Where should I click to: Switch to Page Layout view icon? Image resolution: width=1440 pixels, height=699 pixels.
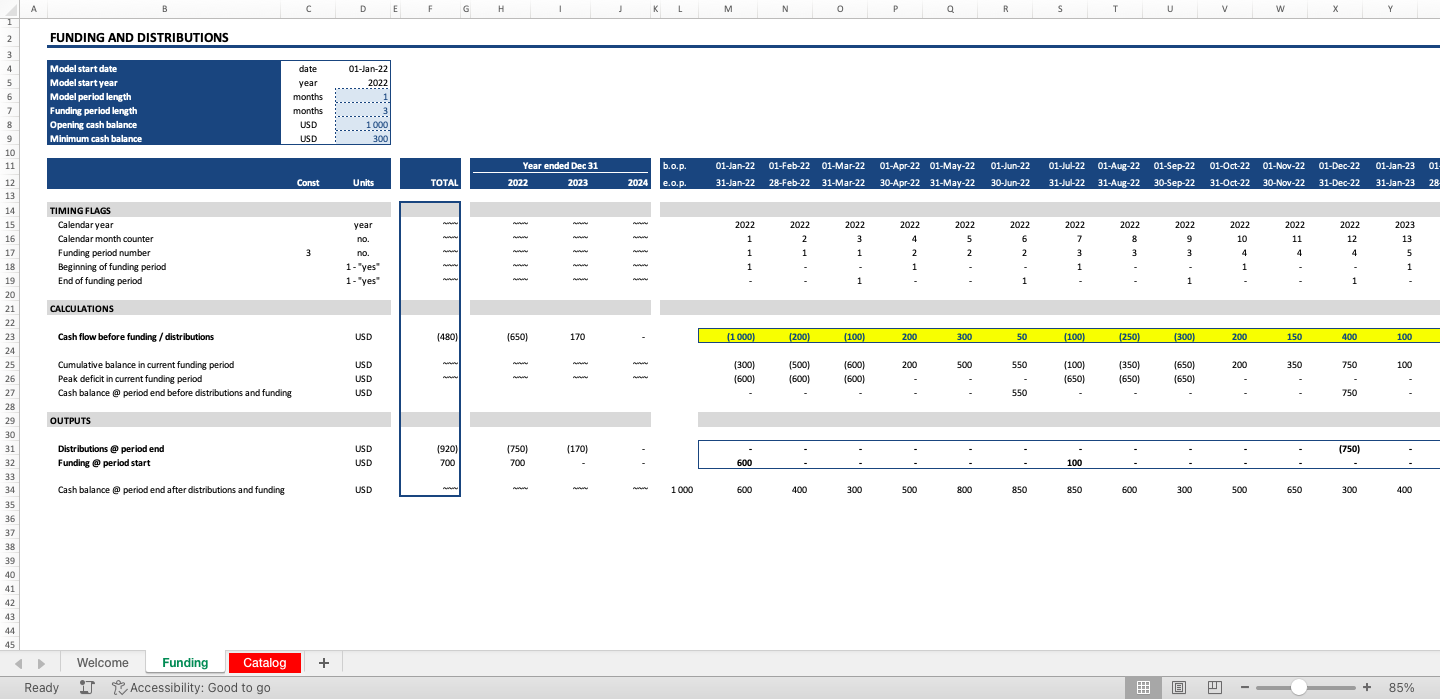(x=1179, y=687)
